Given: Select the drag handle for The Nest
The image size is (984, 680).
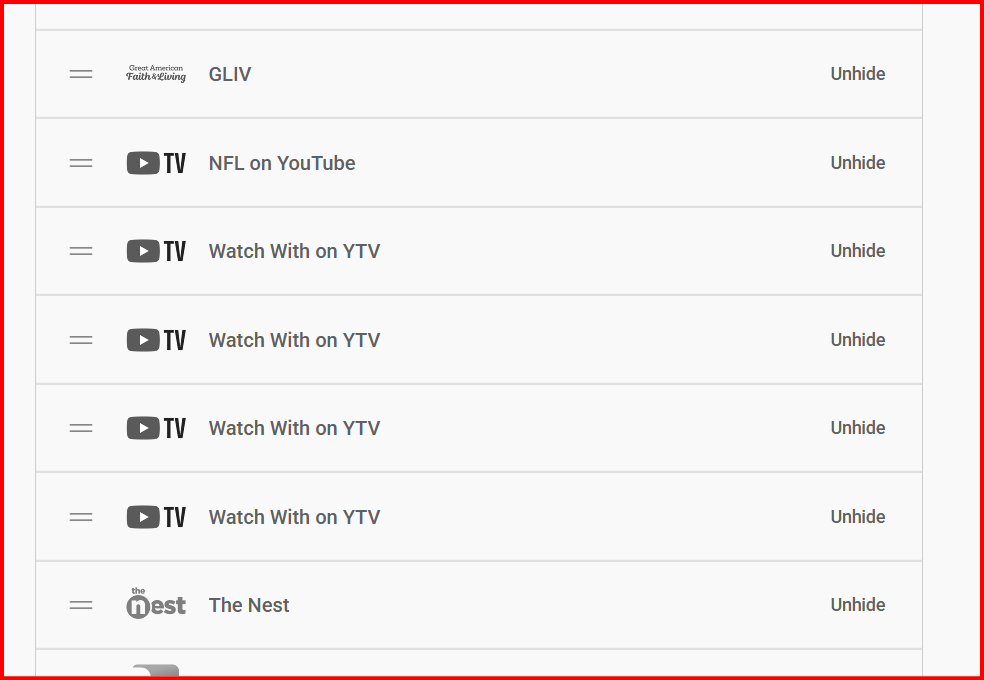Looking at the screenshot, I should [81, 605].
